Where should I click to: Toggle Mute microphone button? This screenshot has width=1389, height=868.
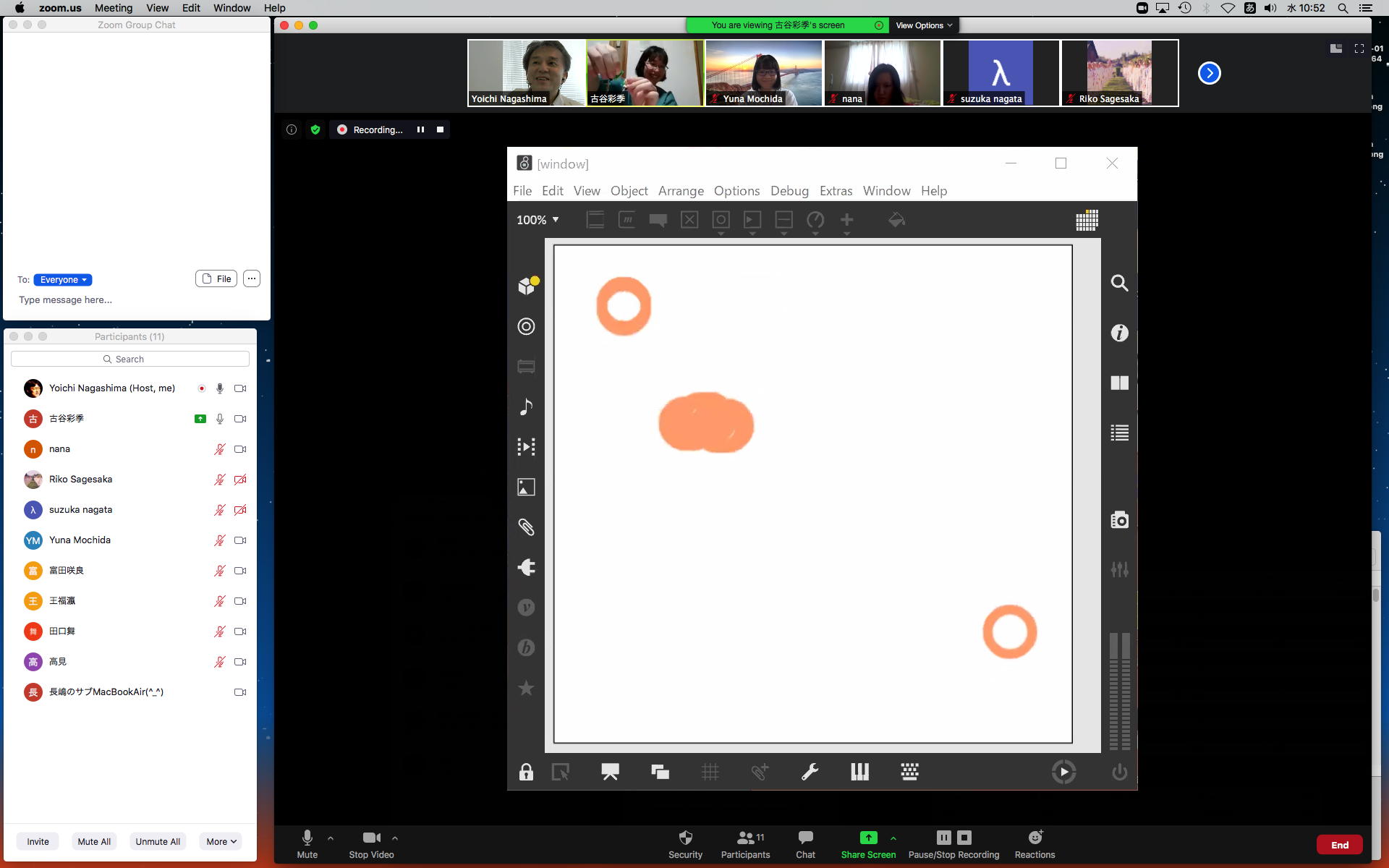307,838
